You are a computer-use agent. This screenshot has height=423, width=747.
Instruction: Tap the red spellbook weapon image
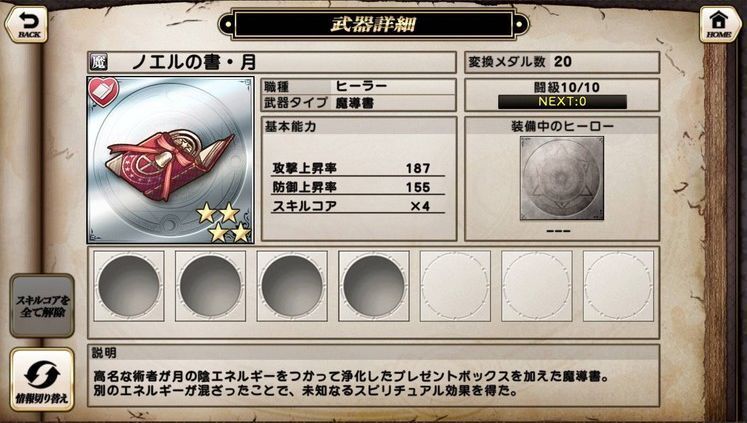click(171, 161)
